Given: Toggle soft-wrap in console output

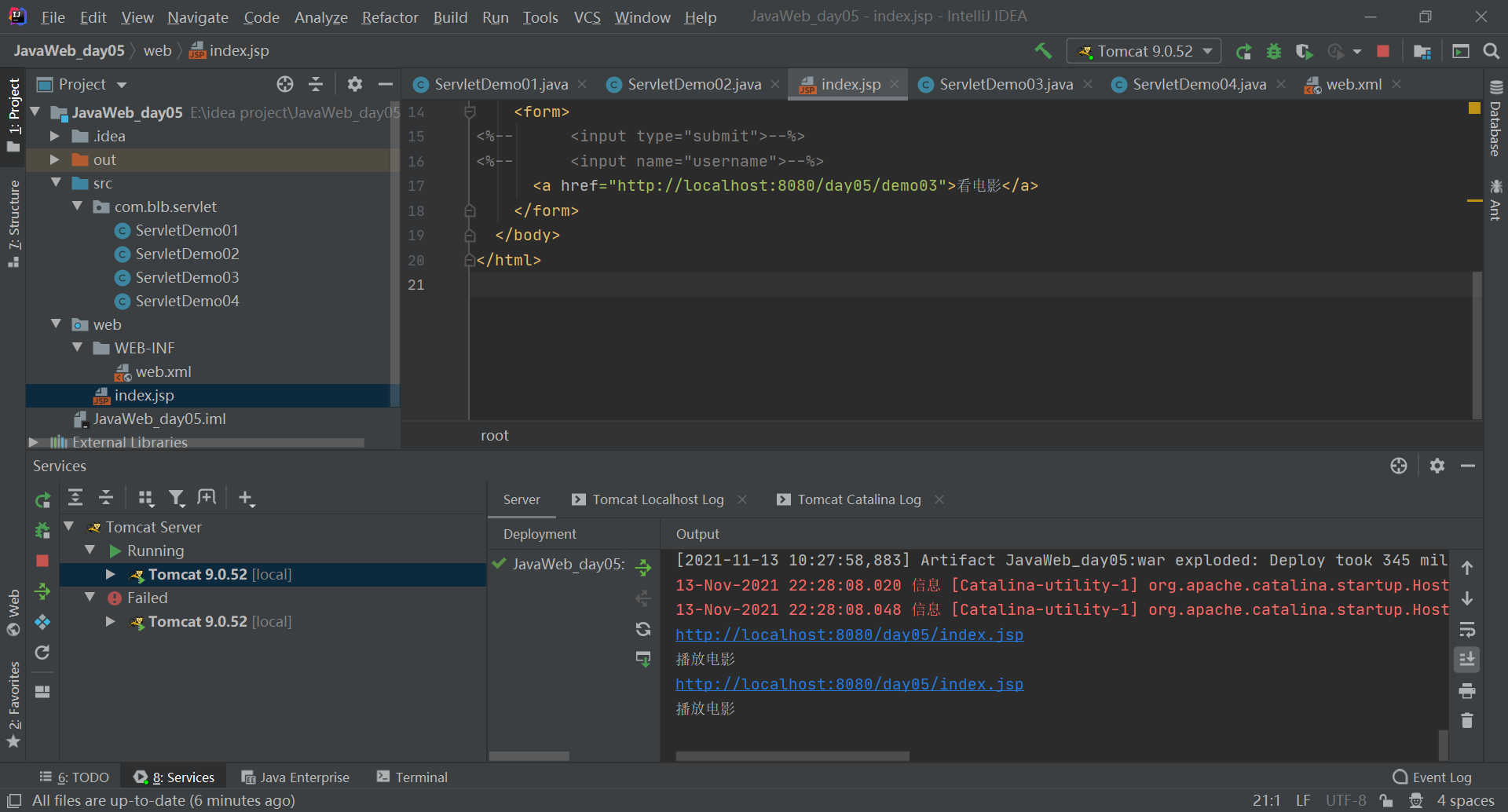Looking at the screenshot, I should click(x=1467, y=630).
